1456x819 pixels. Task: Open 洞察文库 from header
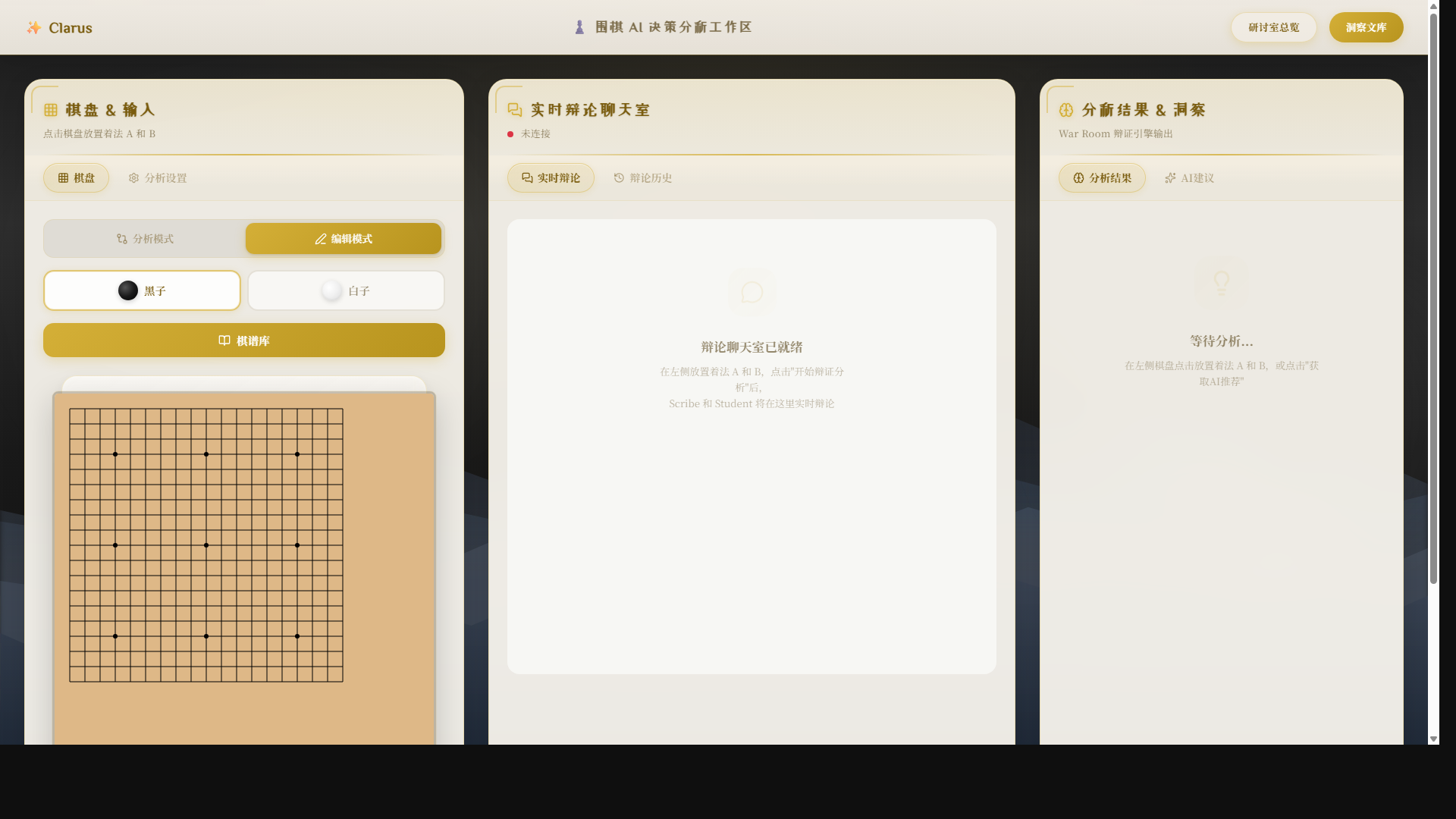(1367, 27)
